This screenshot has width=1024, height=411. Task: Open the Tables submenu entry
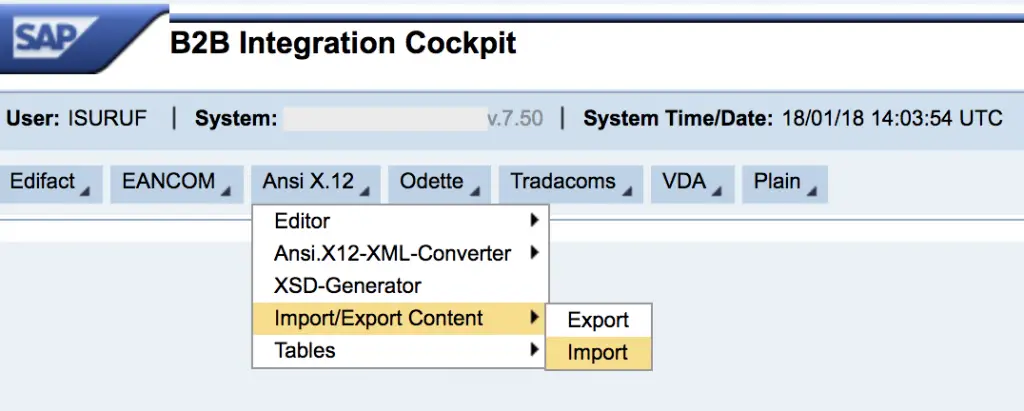(400, 350)
